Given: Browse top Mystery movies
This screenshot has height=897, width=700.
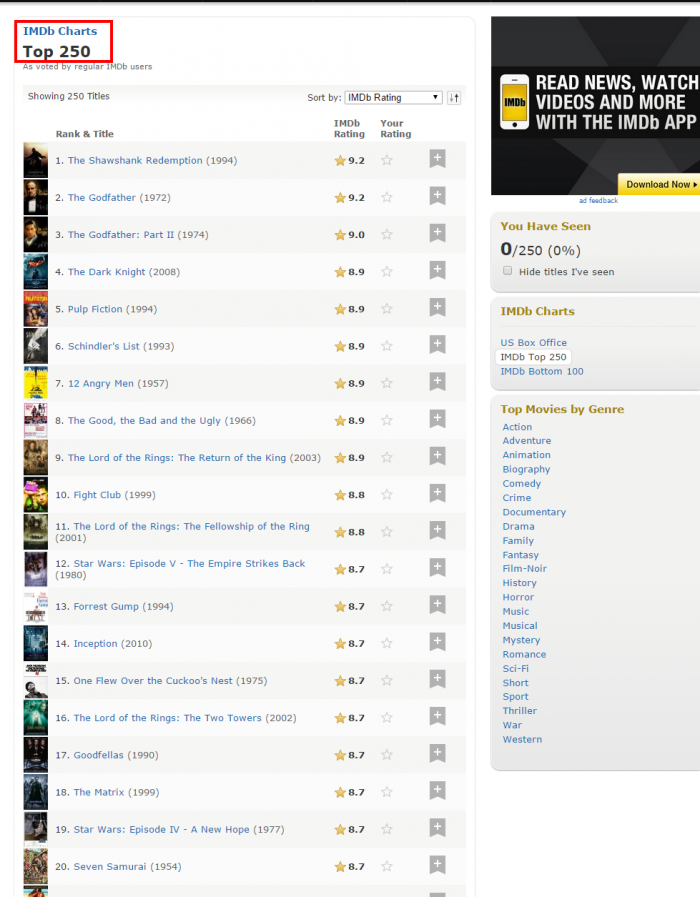Looking at the screenshot, I should [x=521, y=640].
